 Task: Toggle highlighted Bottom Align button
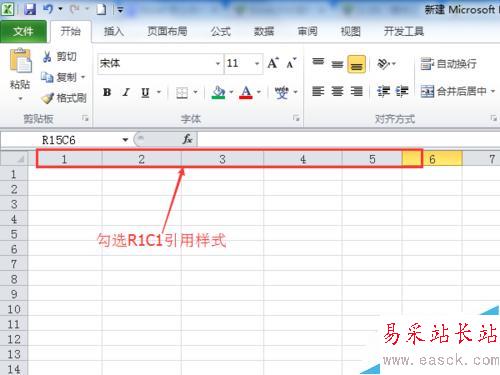point(356,64)
